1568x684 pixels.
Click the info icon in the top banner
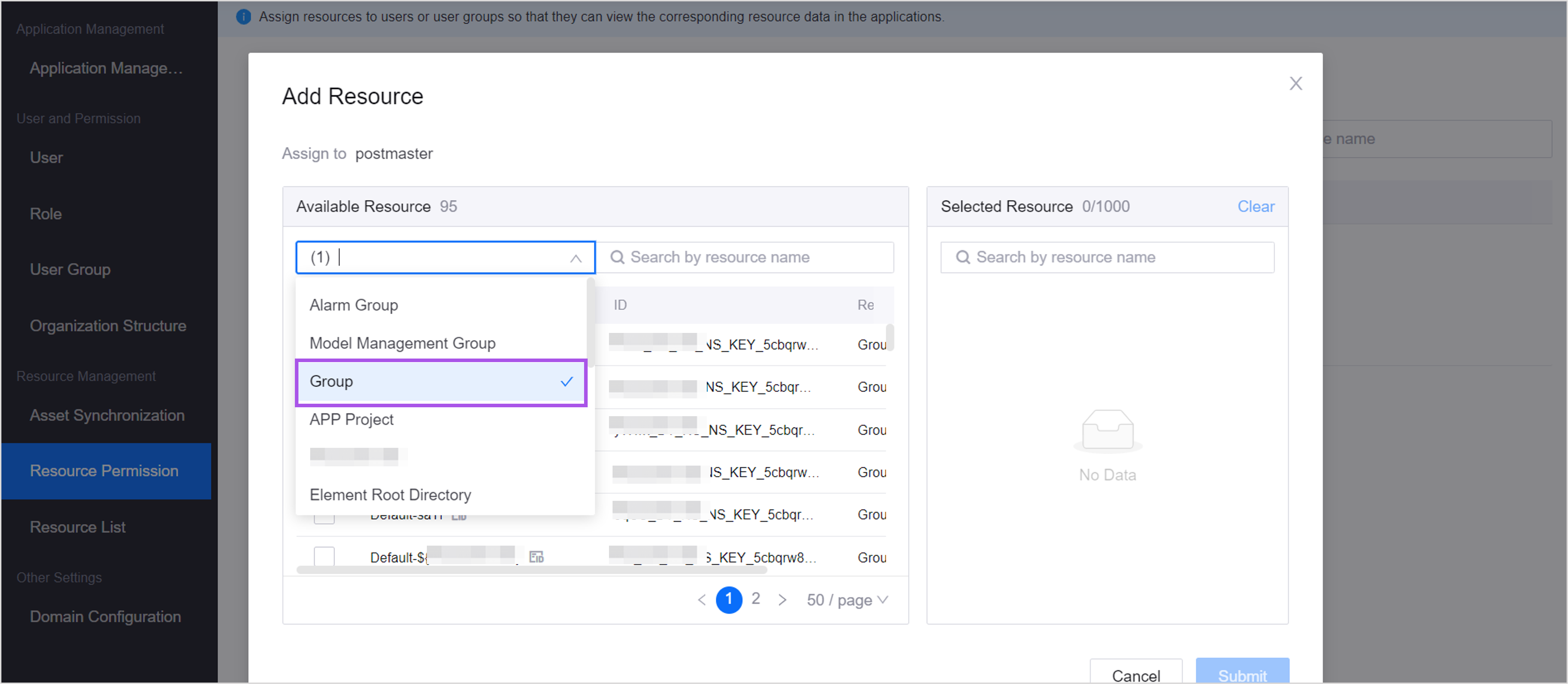tap(243, 16)
